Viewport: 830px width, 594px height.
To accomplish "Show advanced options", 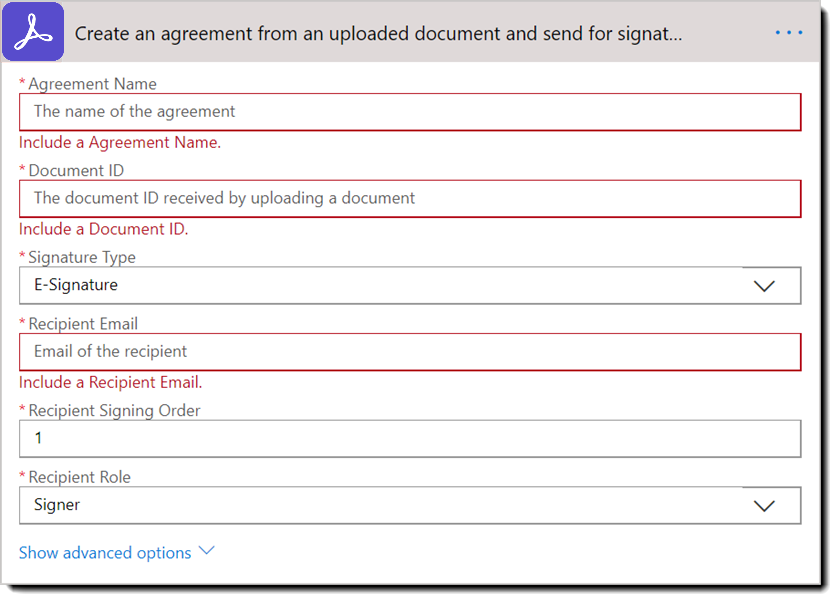I will (x=105, y=553).
